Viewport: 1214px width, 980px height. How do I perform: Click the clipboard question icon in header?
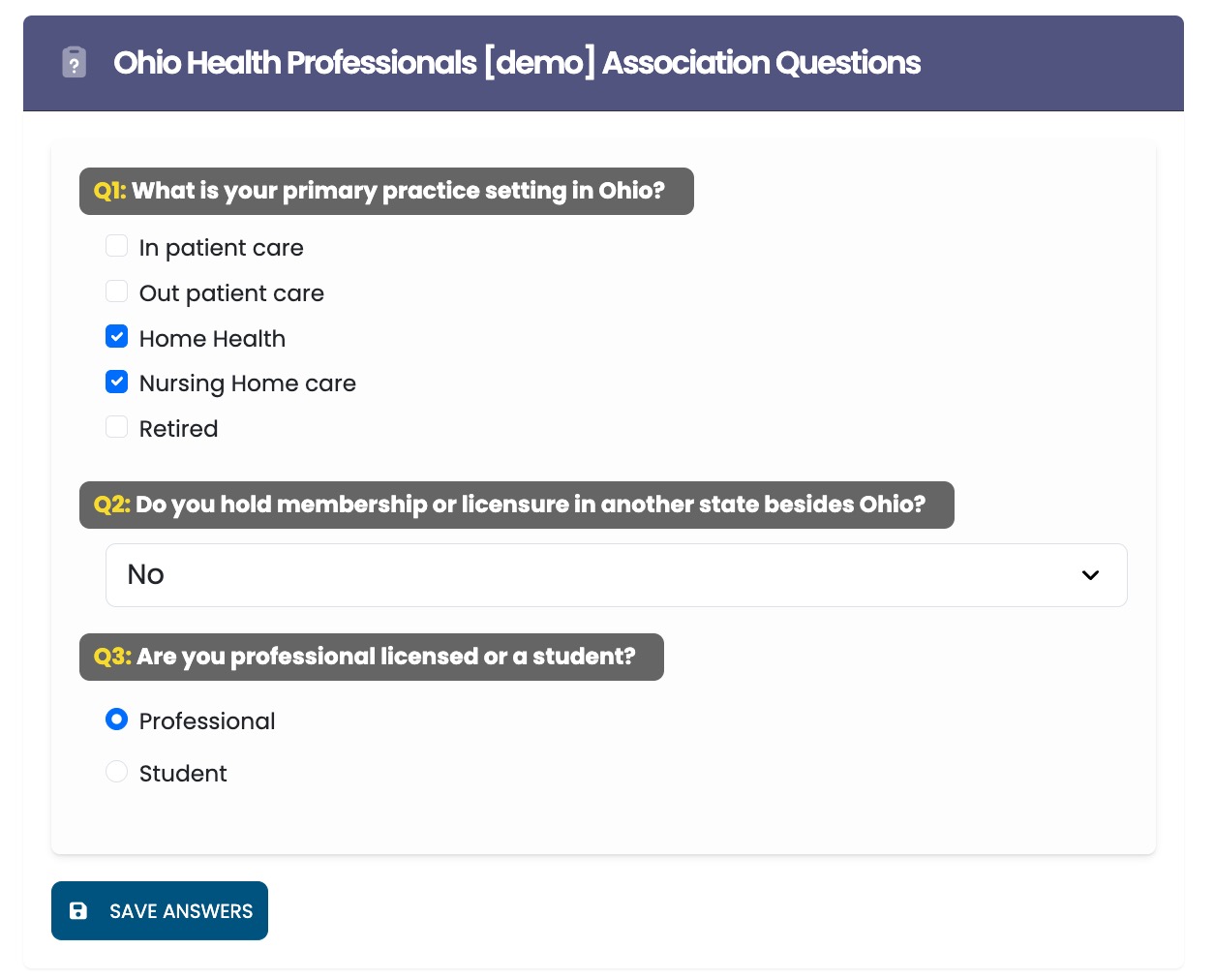[x=75, y=63]
